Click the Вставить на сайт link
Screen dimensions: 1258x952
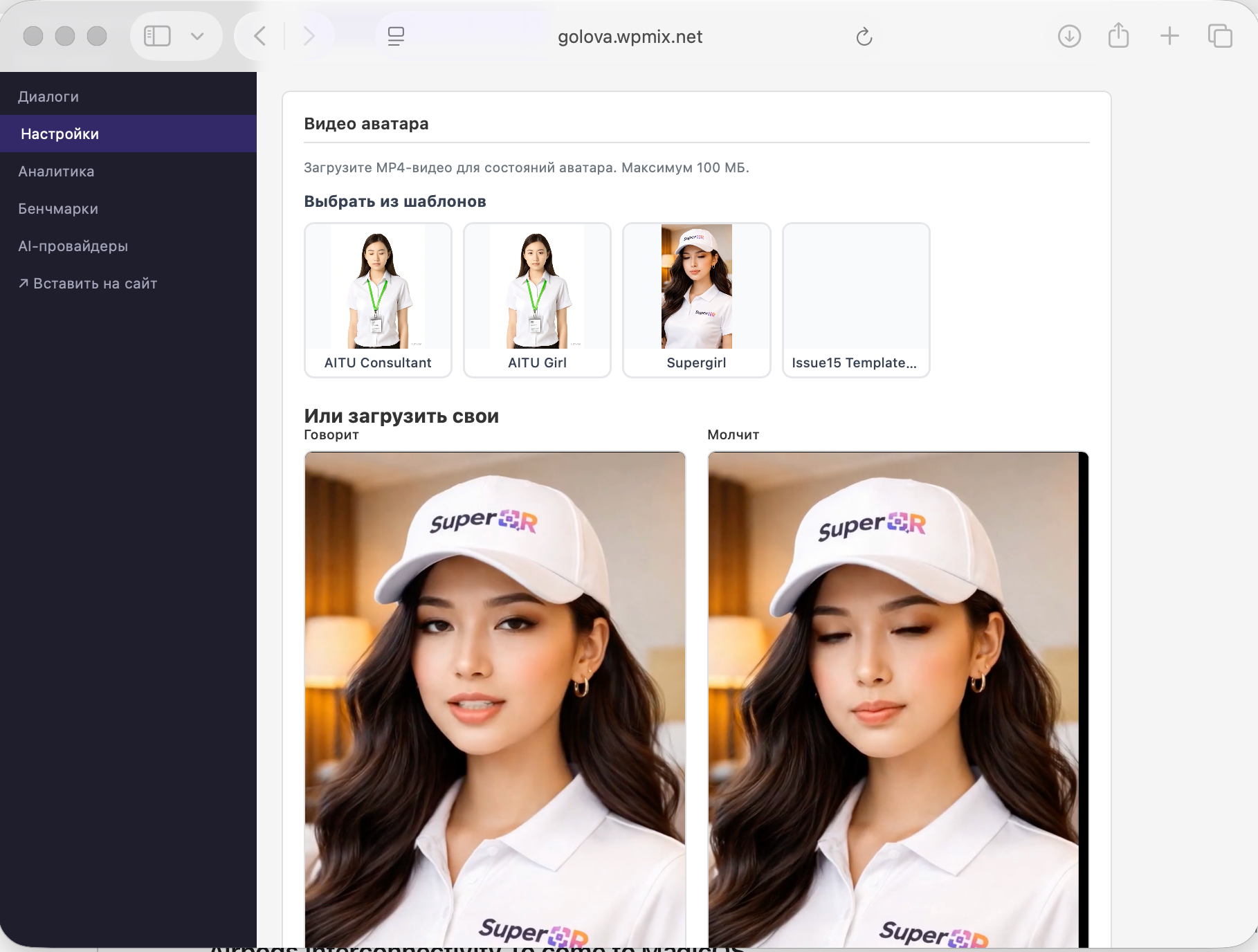pyautogui.click(x=128, y=283)
